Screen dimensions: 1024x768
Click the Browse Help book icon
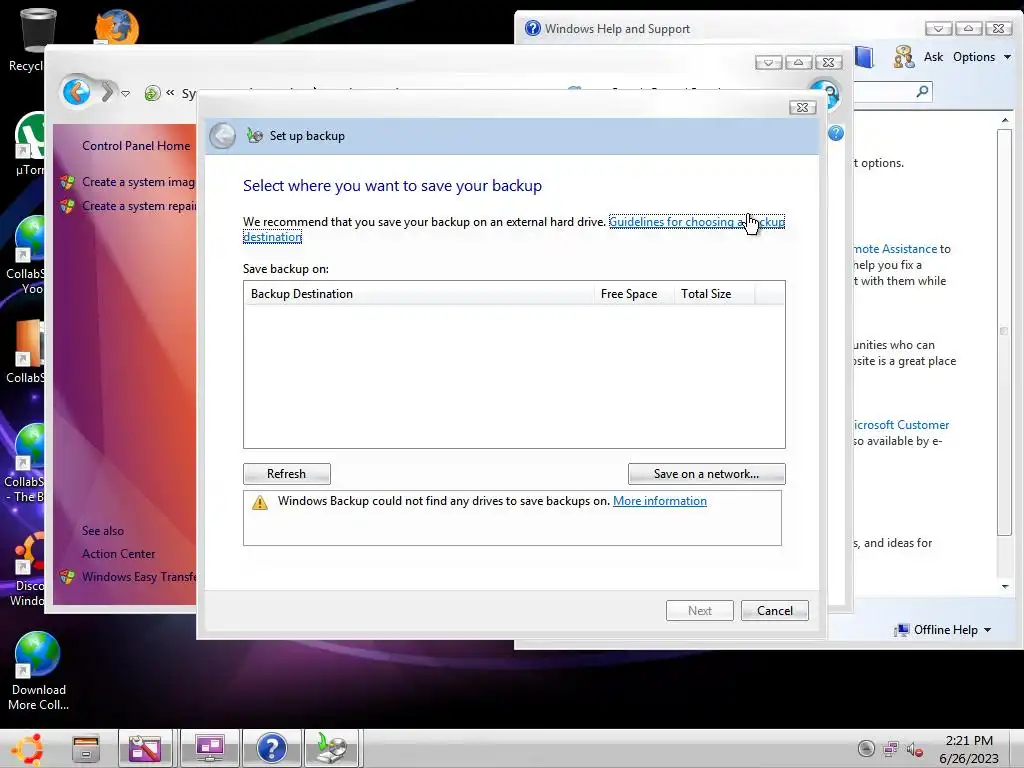864,57
